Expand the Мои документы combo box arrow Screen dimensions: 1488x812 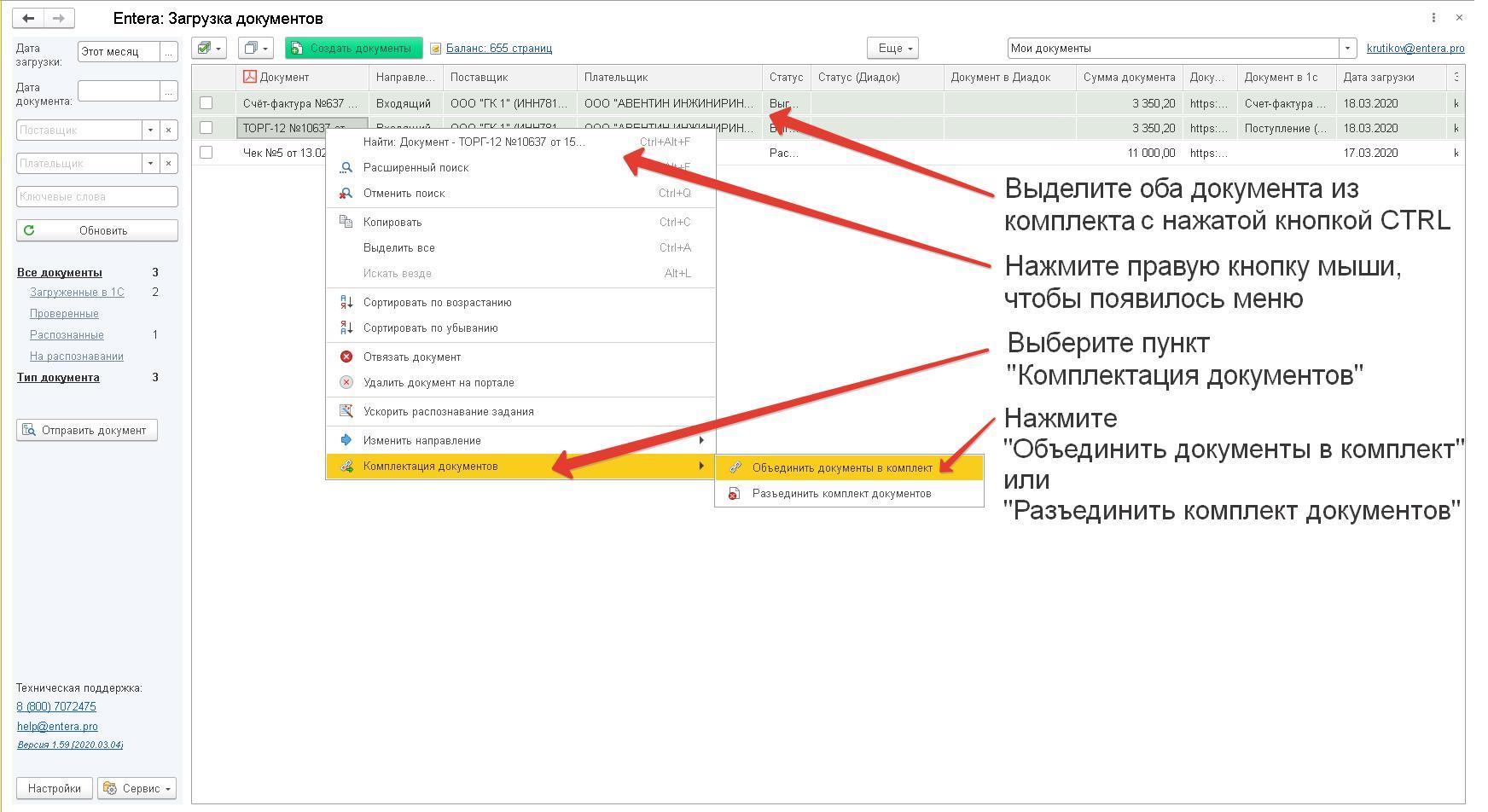1348,48
